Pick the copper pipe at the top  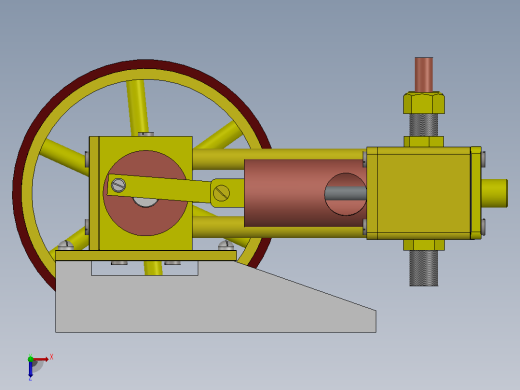pyautogui.click(x=424, y=74)
